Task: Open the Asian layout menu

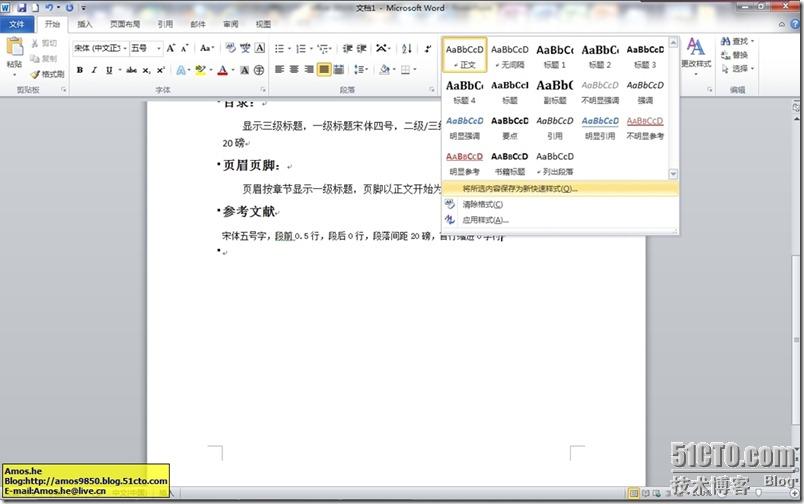Action: 383,49
